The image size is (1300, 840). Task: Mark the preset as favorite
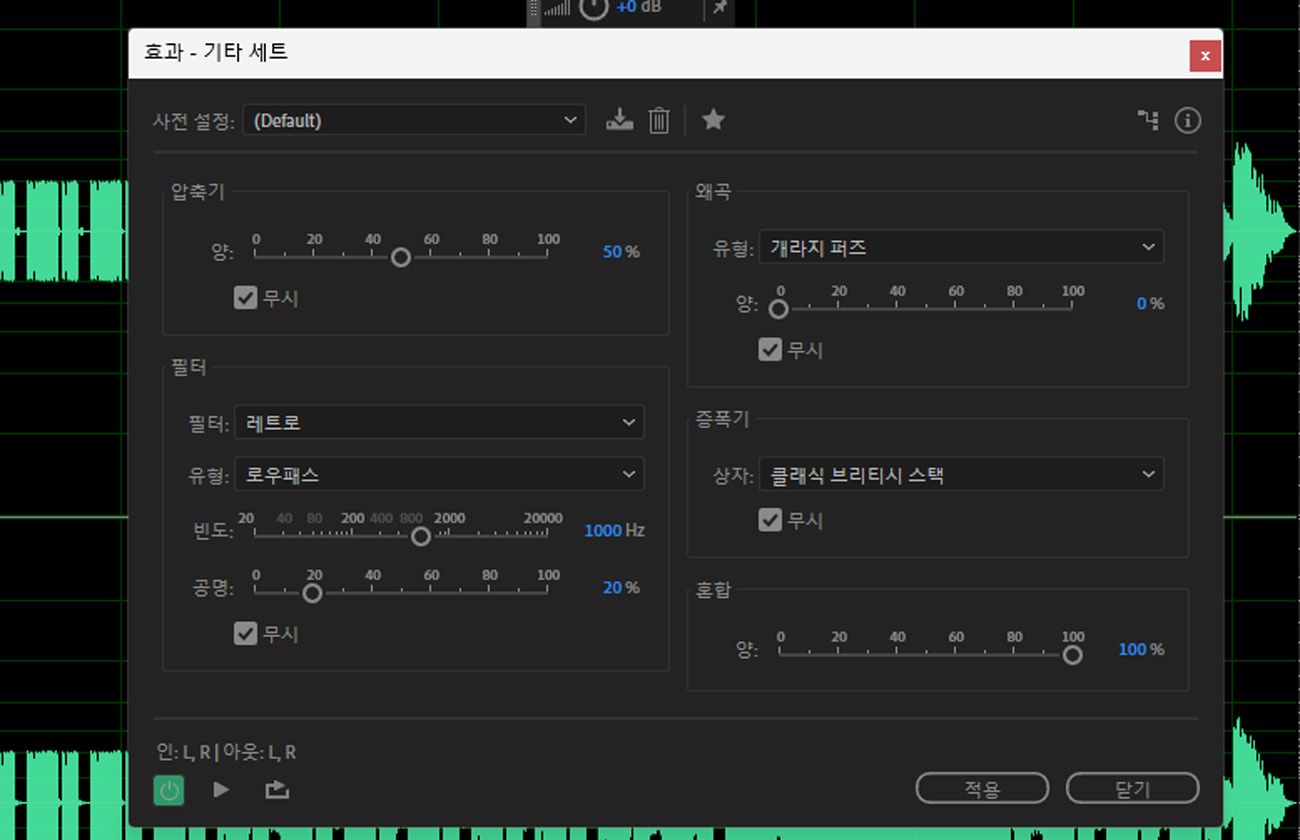point(713,119)
